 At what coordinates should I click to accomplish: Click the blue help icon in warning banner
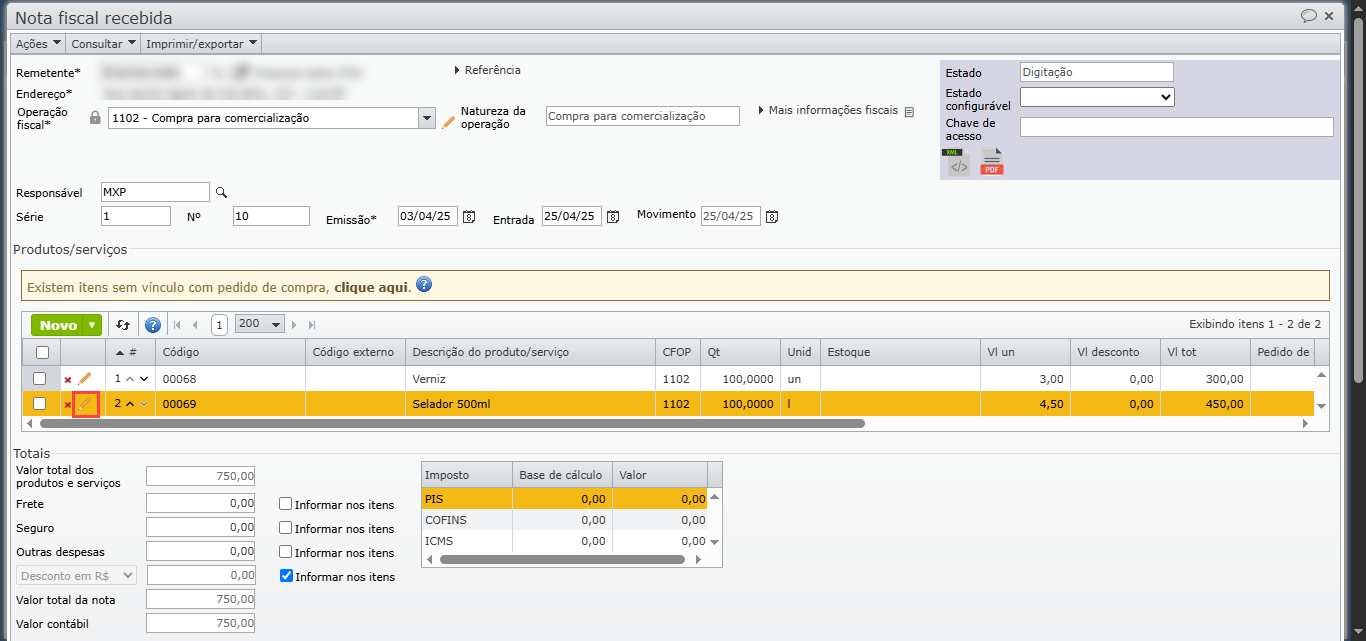point(424,285)
